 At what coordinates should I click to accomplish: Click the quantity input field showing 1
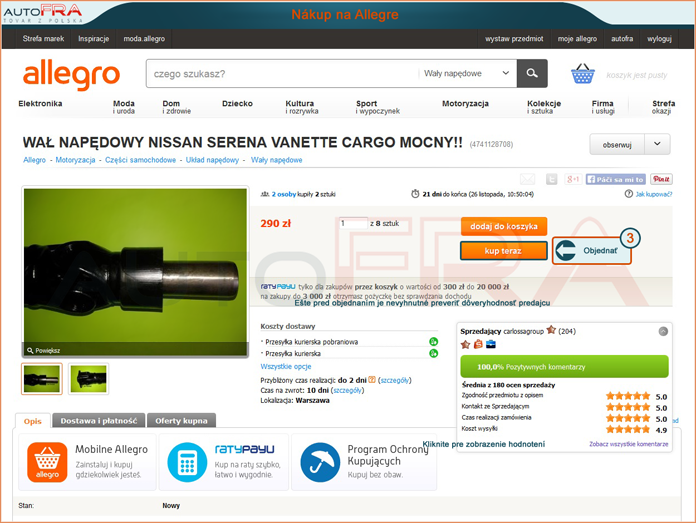coord(353,223)
